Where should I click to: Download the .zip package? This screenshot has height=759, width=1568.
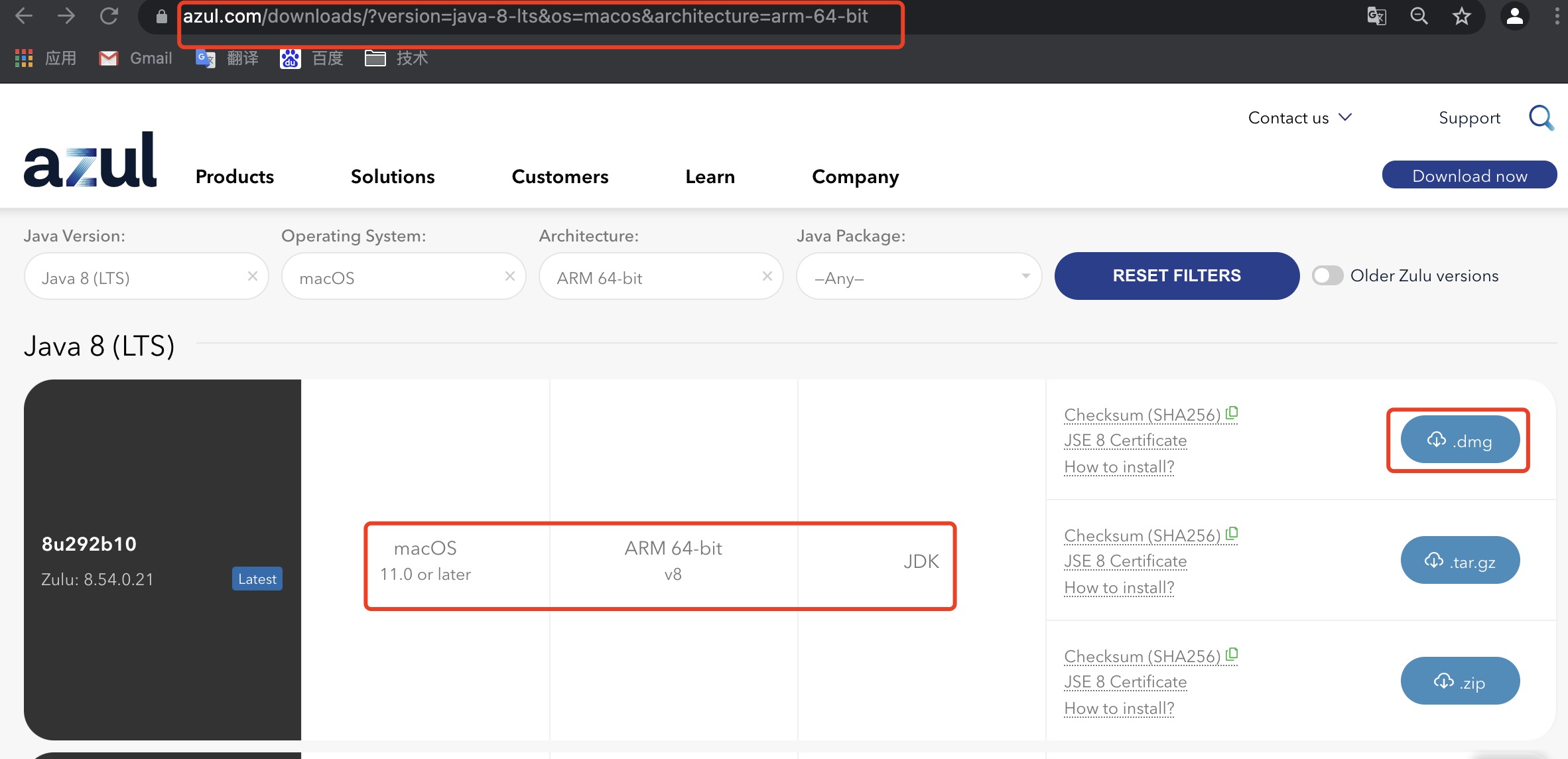pyautogui.click(x=1460, y=681)
